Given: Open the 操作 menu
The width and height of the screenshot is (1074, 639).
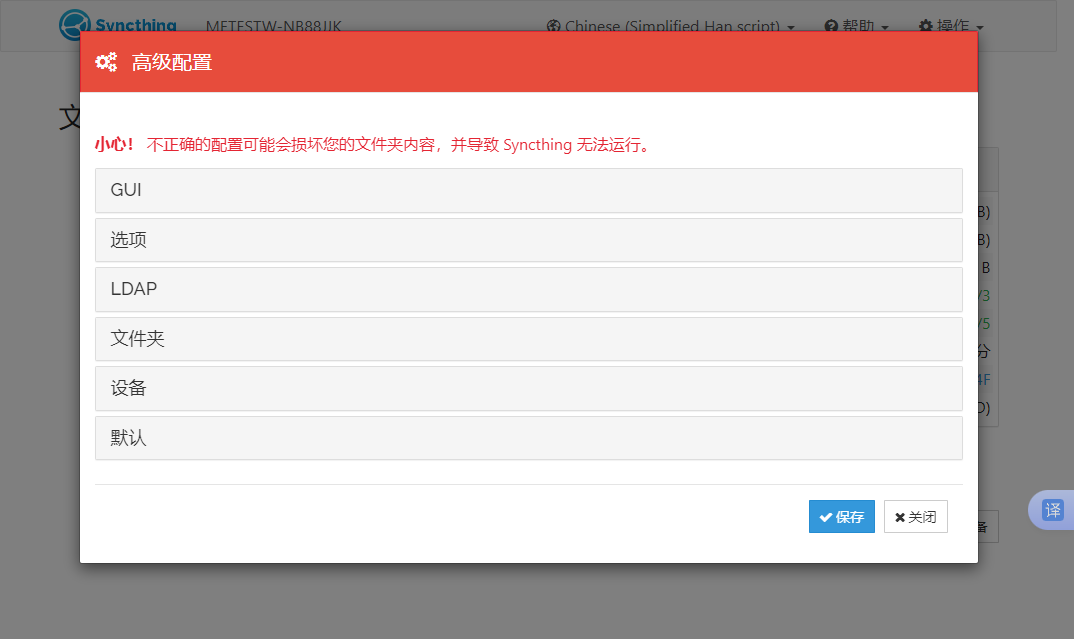Looking at the screenshot, I should click(949, 26).
